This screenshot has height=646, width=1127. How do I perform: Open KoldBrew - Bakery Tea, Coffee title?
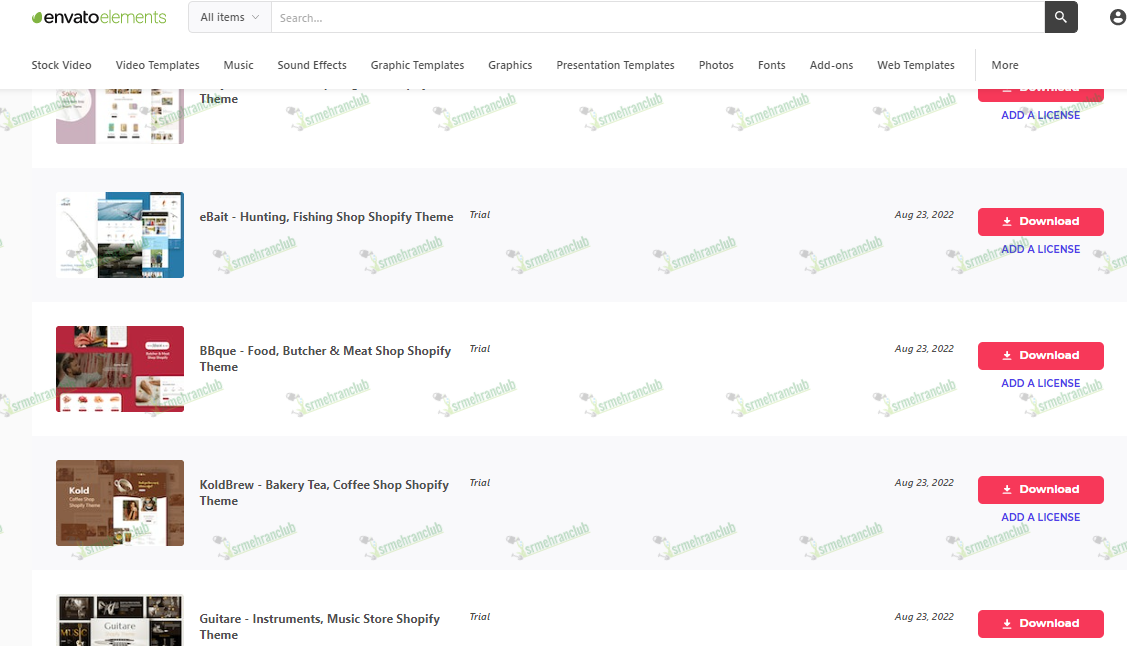coord(324,493)
